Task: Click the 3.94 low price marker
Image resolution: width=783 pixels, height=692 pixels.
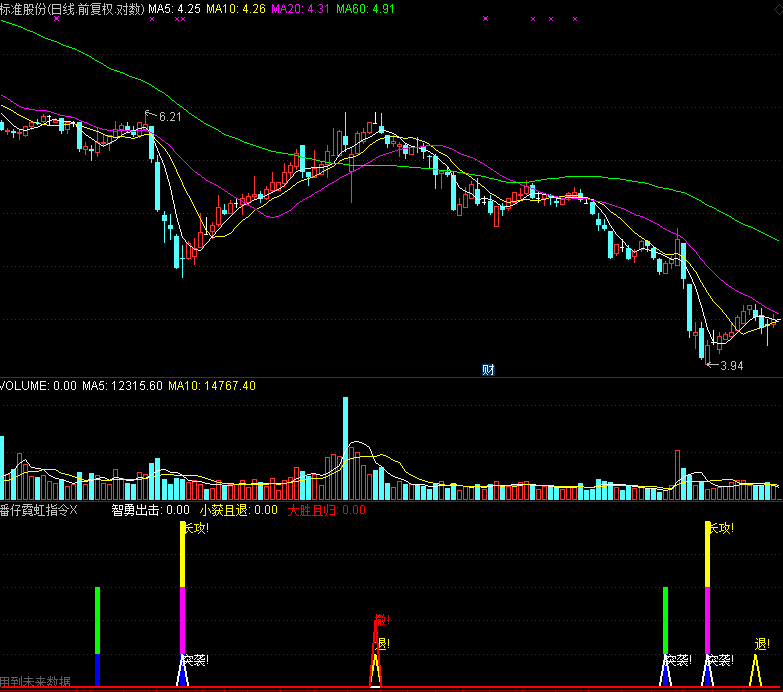Action: 729,365
